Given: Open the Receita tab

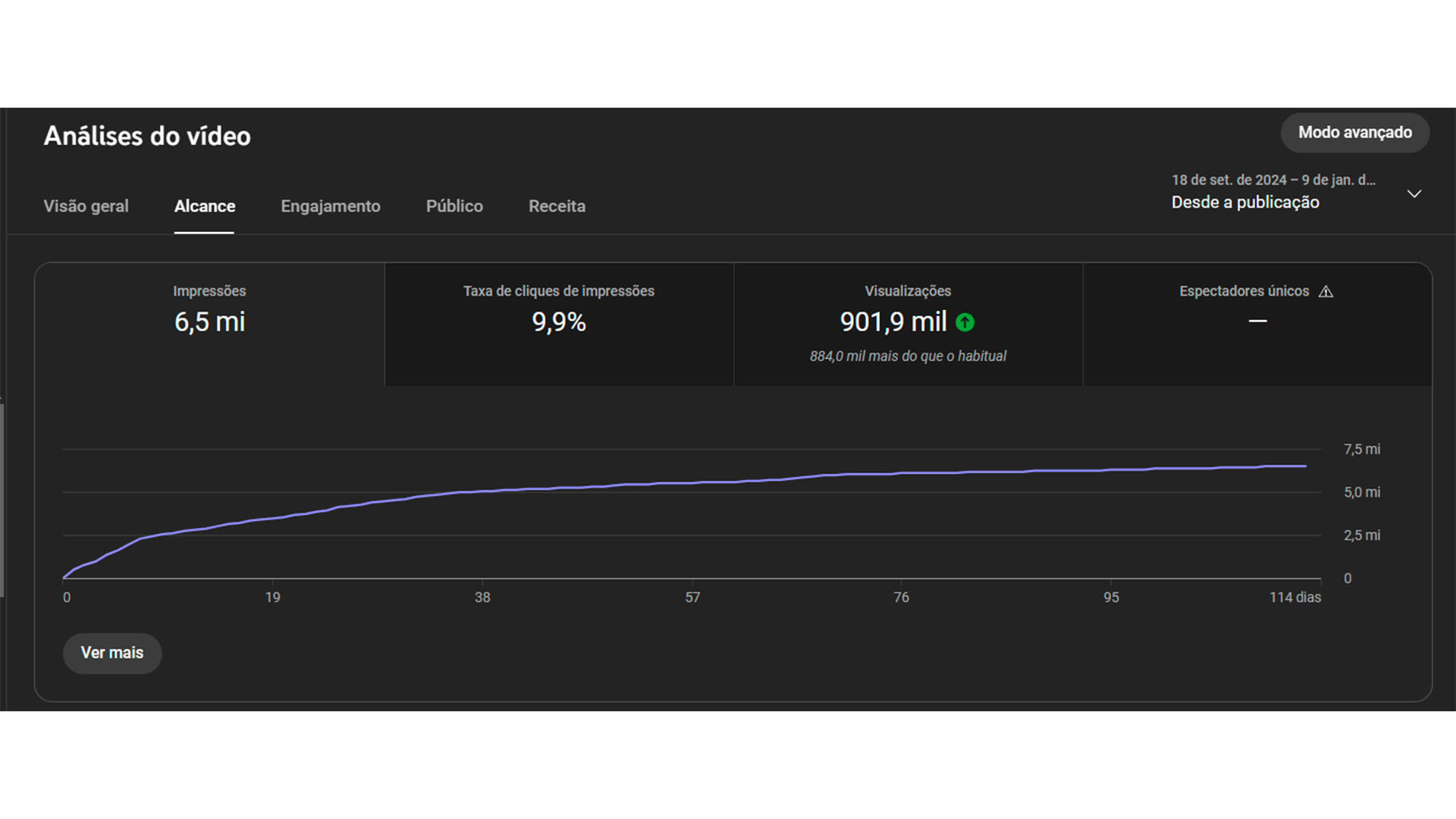Looking at the screenshot, I should point(557,206).
